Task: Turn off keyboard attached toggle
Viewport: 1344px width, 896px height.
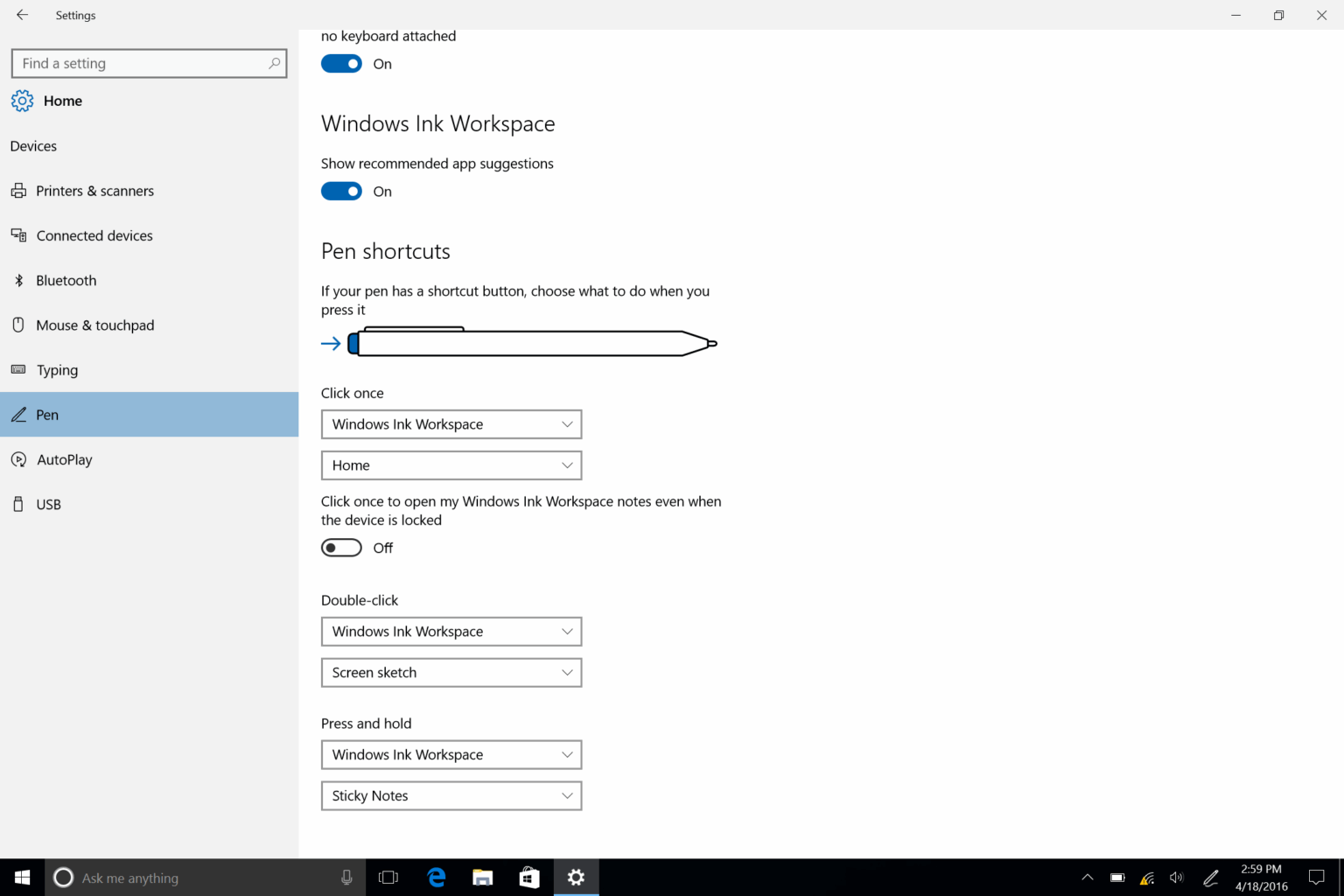Action: 341,63
